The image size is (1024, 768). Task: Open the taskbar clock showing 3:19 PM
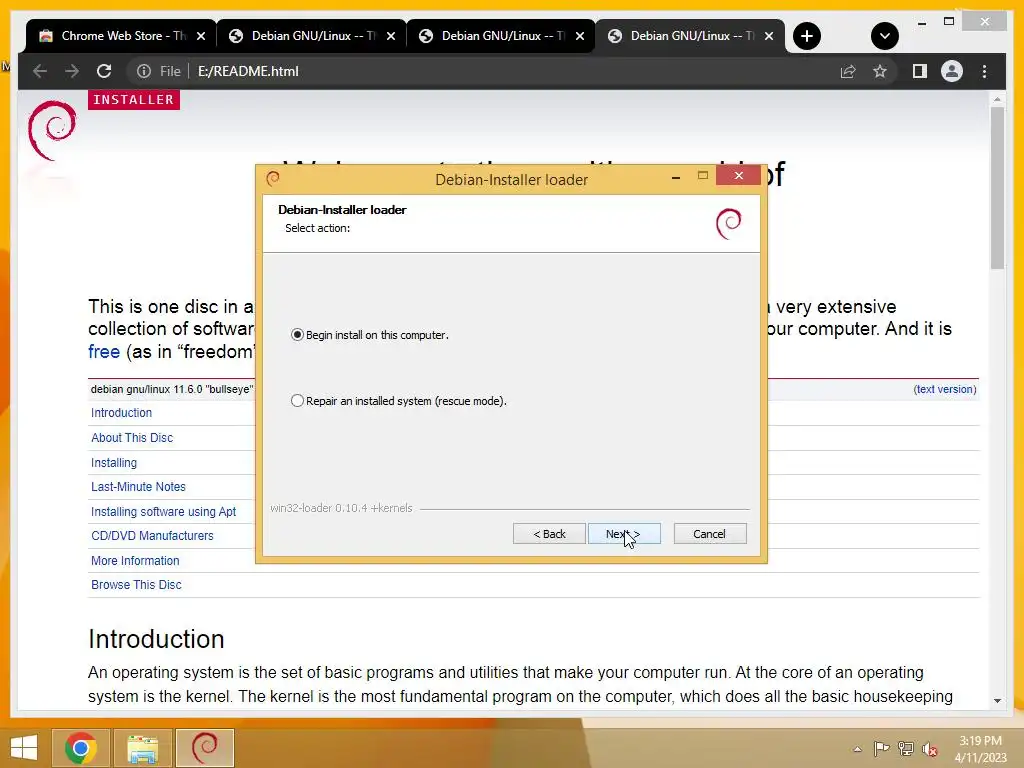click(980, 749)
